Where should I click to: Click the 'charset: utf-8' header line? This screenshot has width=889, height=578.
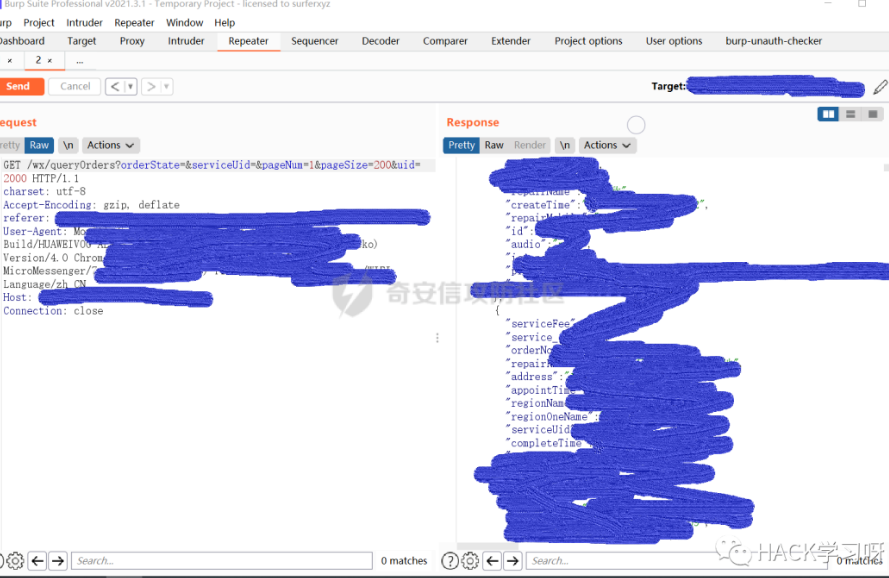pos(44,192)
